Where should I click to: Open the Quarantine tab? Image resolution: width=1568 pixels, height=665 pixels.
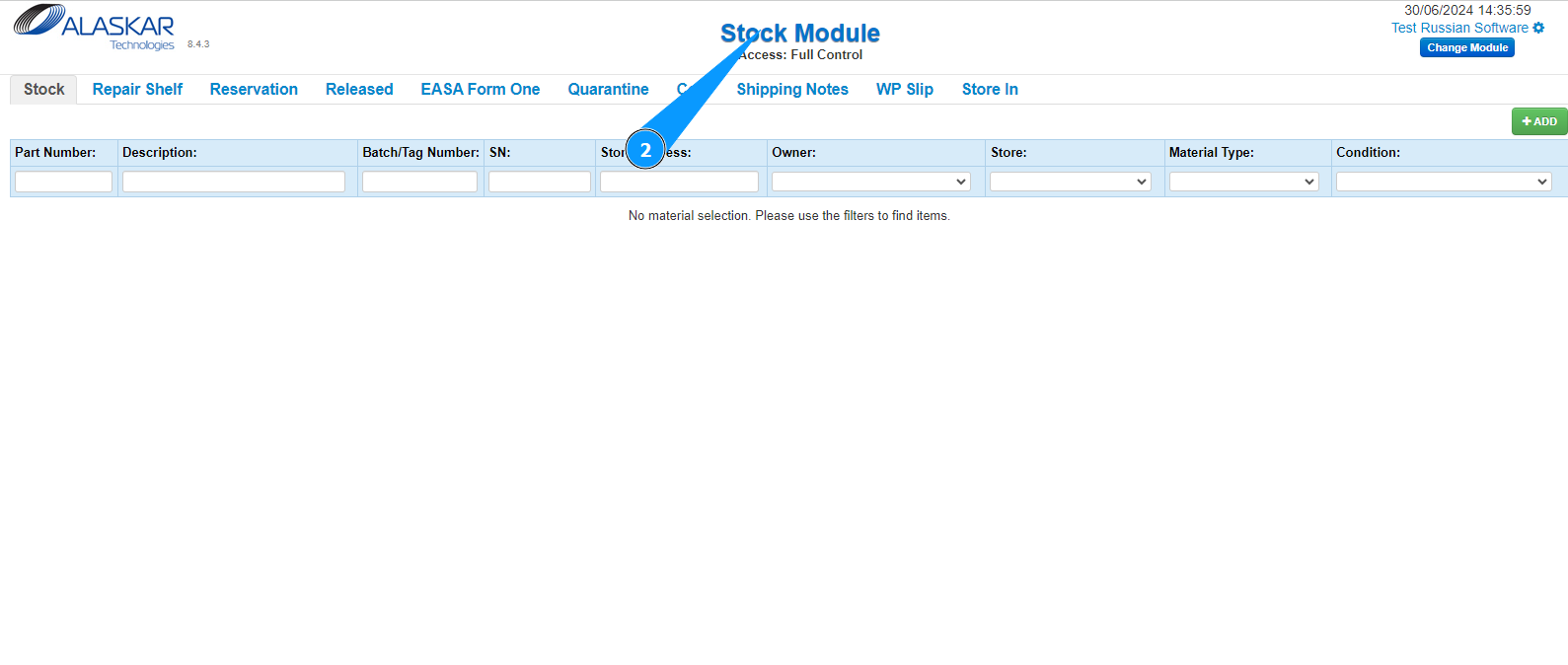(x=608, y=89)
